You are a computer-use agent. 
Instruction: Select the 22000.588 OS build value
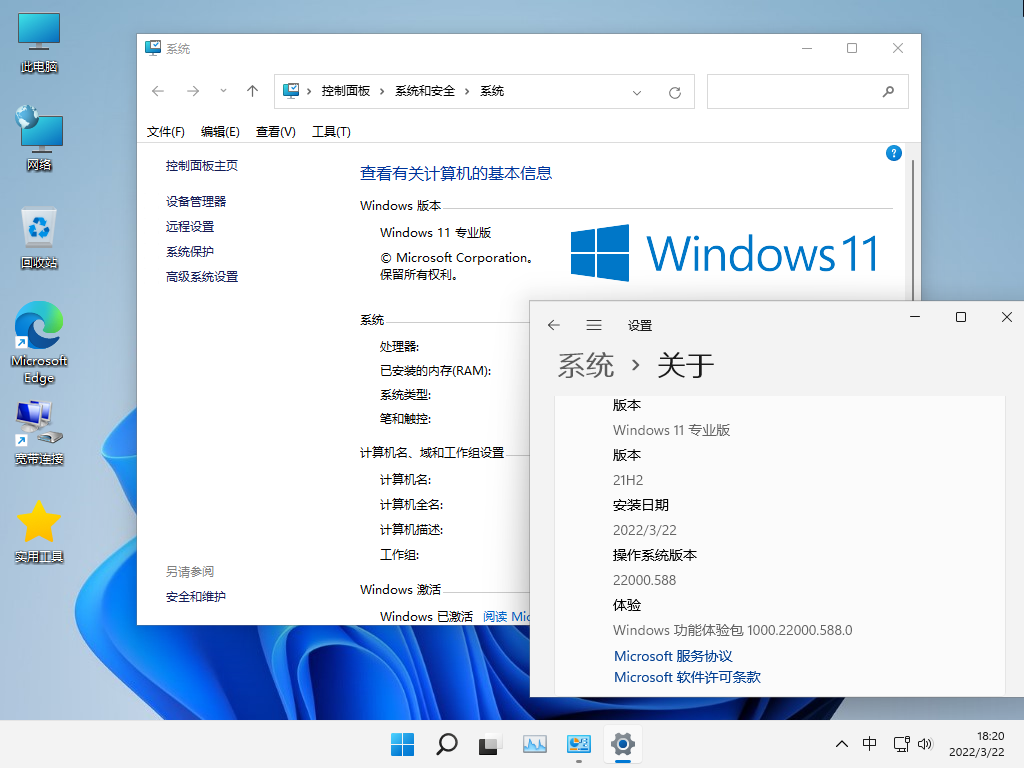pyautogui.click(x=644, y=581)
